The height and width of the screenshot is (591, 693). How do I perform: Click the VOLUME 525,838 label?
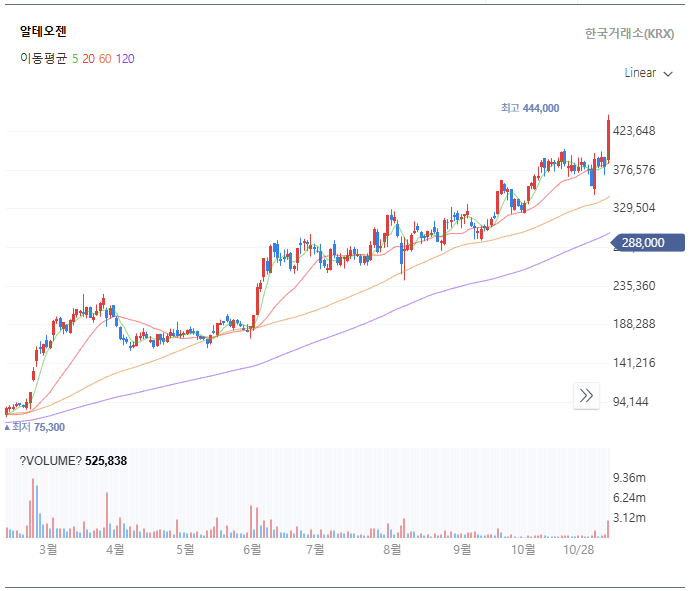[x=73, y=461]
